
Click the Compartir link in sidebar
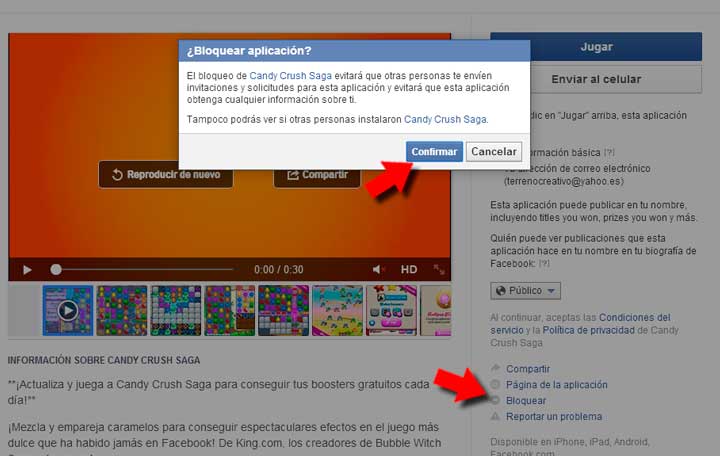[x=527, y=369]
